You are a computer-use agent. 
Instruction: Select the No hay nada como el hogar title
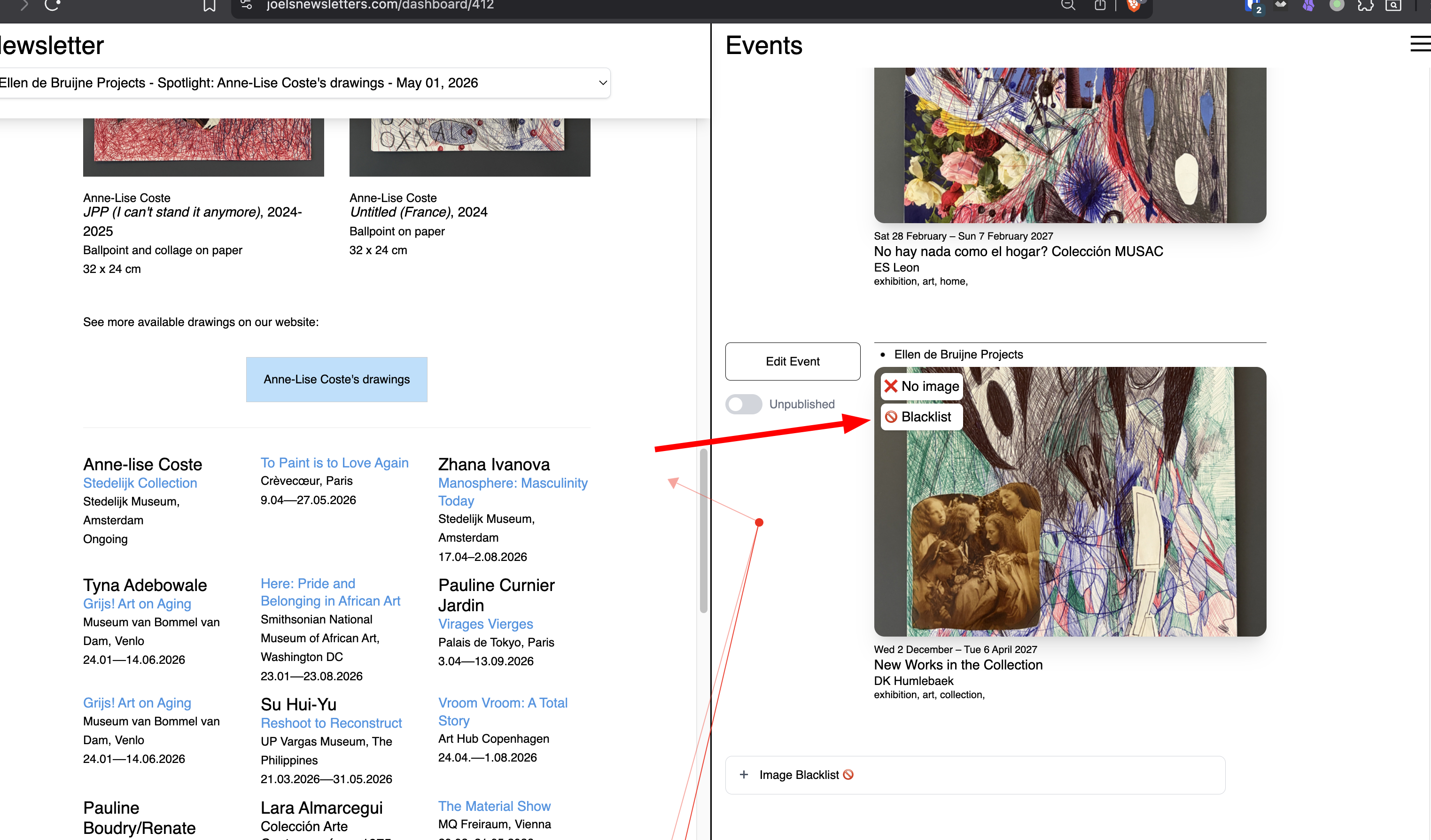1019,252
